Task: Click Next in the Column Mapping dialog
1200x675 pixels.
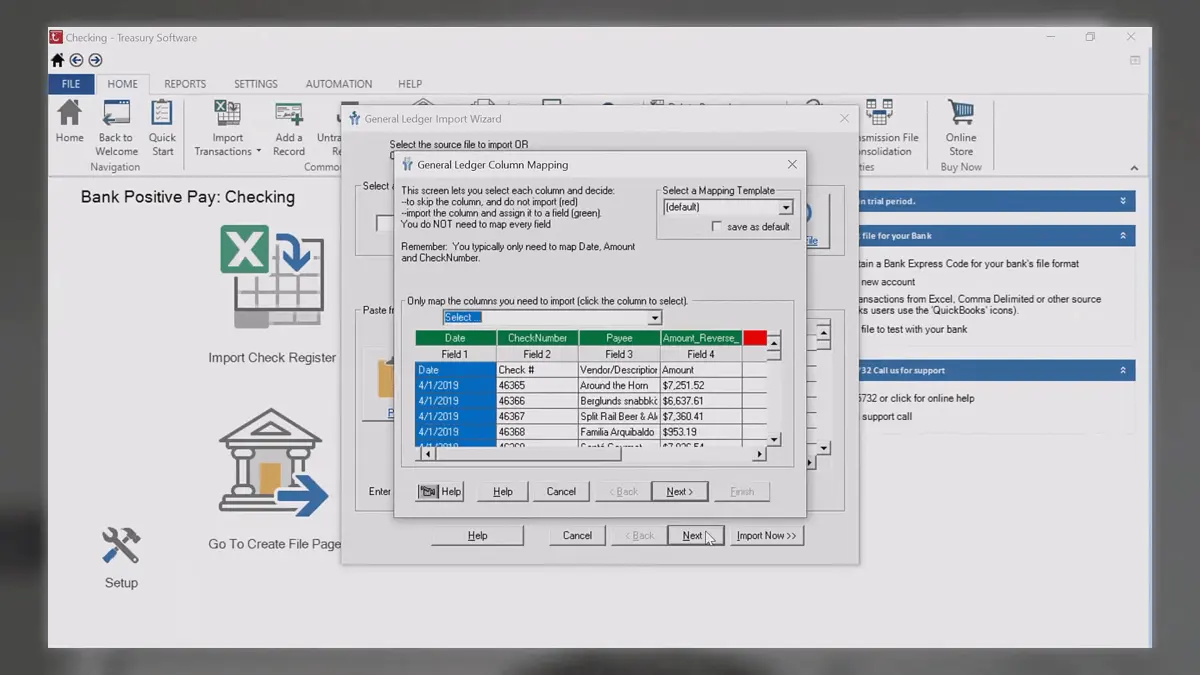Action: (x=680, y=491)
